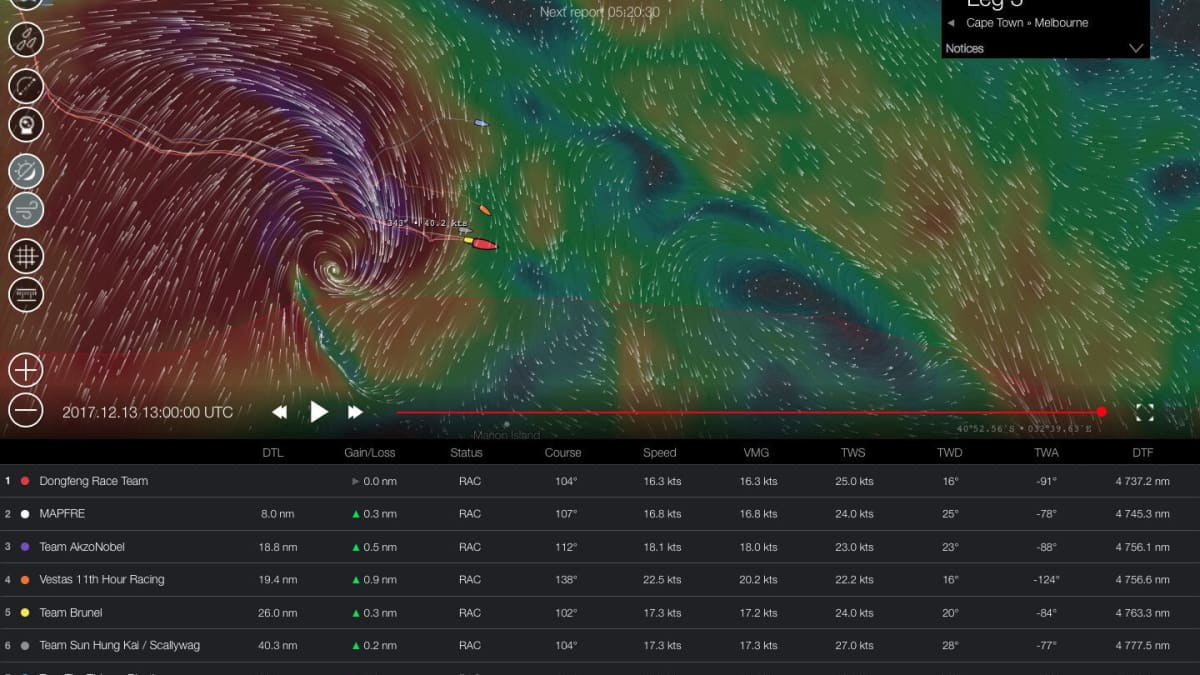
Task: Click the previous leg arrow
Action: [x=951, y=23]
